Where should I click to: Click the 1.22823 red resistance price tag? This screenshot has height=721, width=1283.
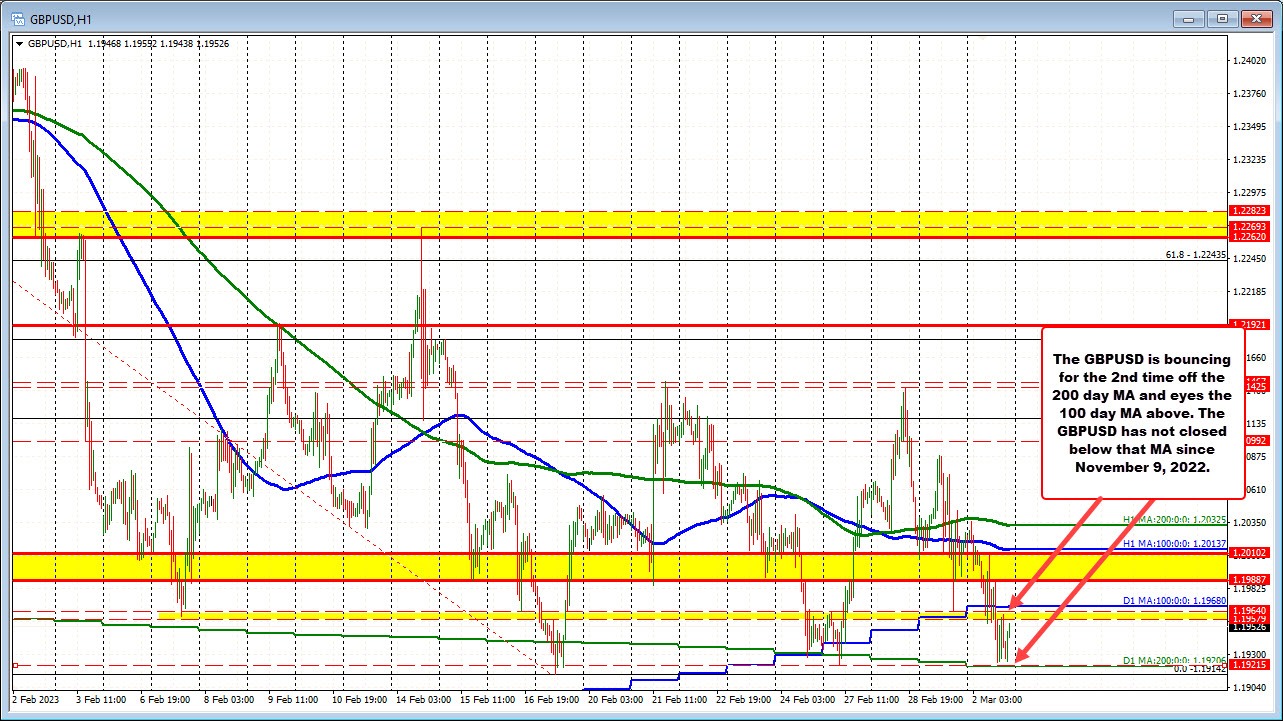(x=1248, y=212)
